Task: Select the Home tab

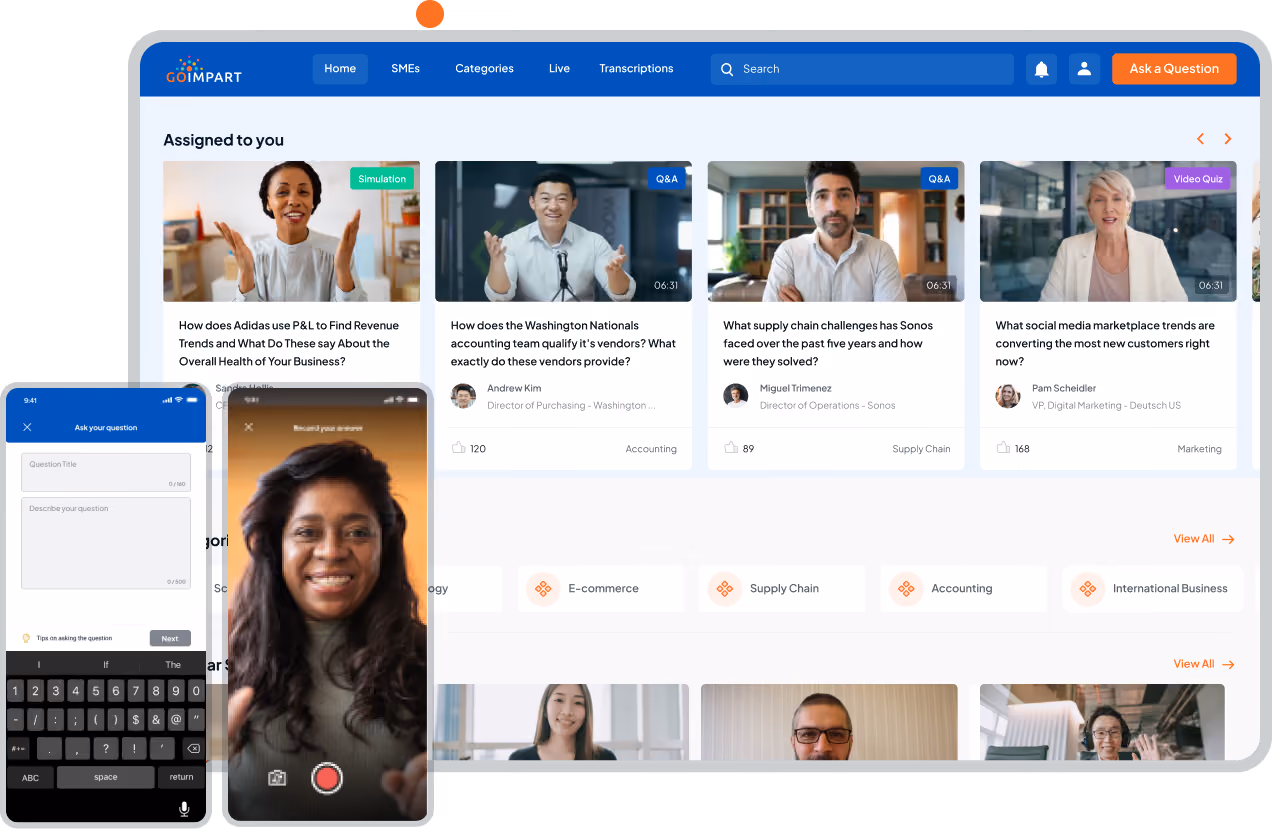Action: [x=340, y=69]
